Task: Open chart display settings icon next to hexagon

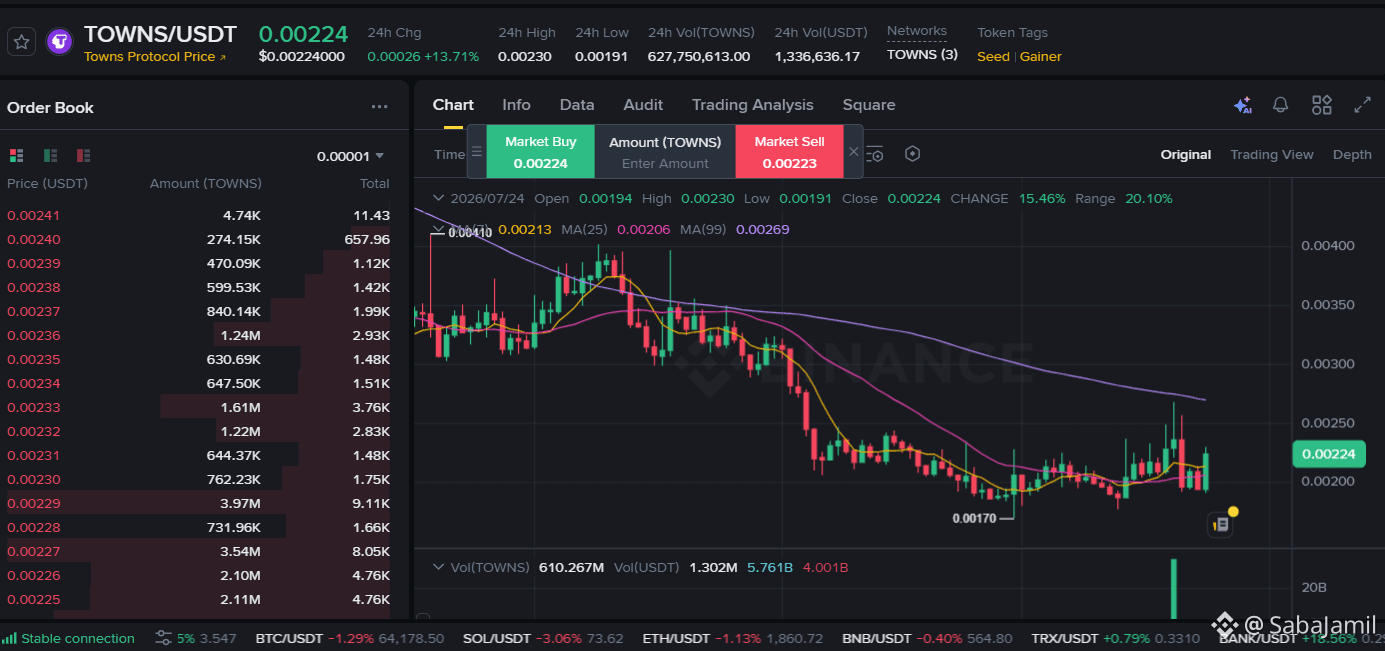Action: click(875, 154)
